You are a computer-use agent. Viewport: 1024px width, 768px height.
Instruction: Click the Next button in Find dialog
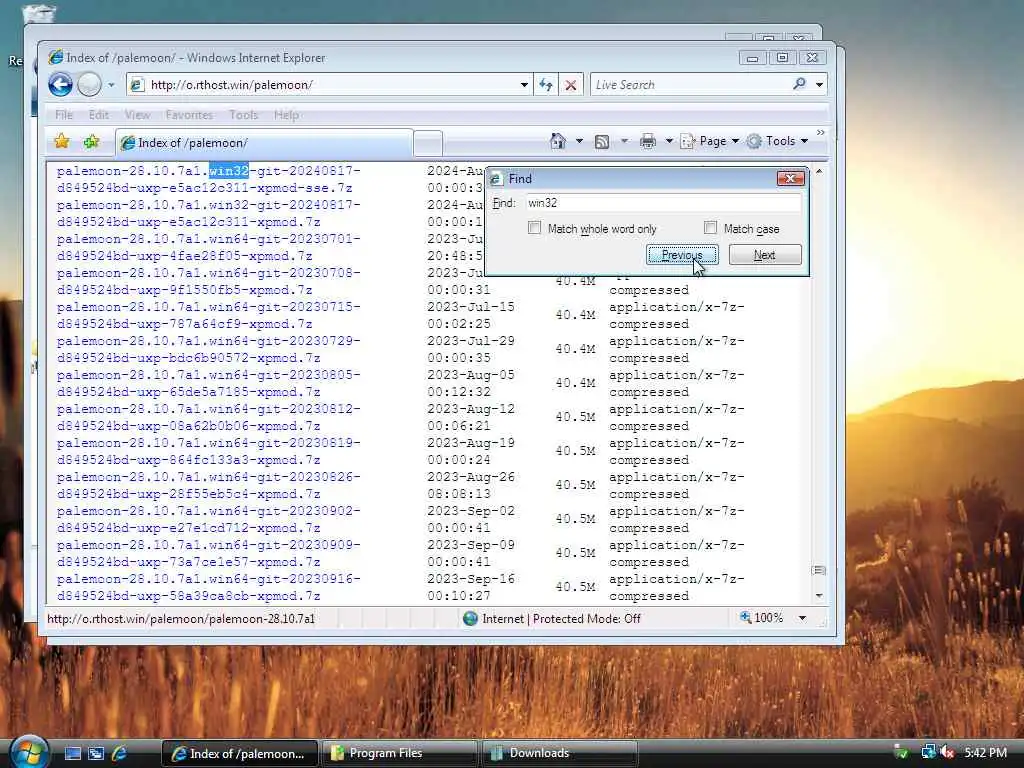coord(765,255)
